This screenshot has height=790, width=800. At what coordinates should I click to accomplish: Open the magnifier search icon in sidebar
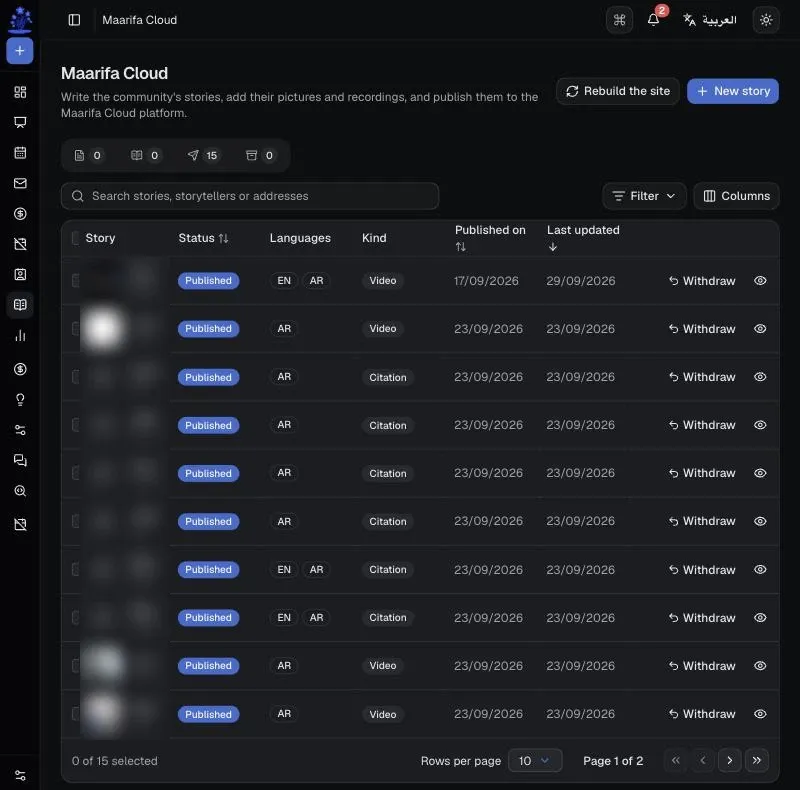point(20,491)
